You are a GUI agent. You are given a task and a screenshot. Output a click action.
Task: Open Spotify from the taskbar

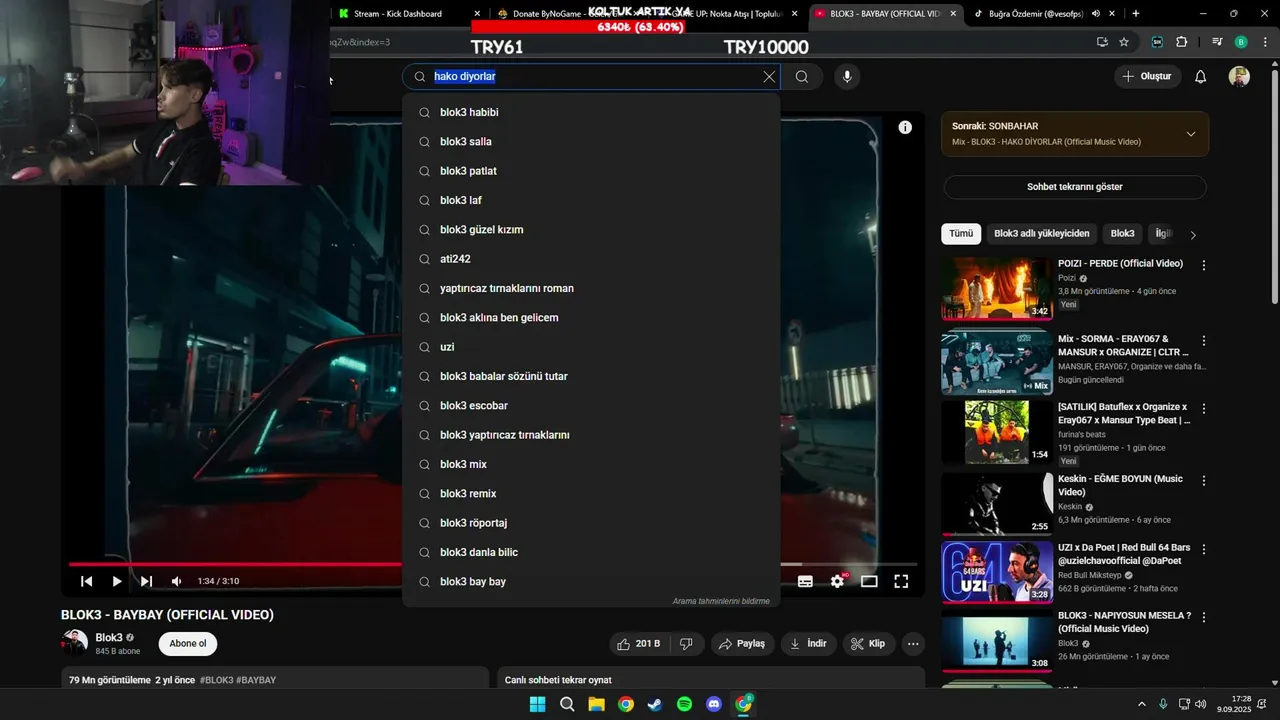pos(684,704)
